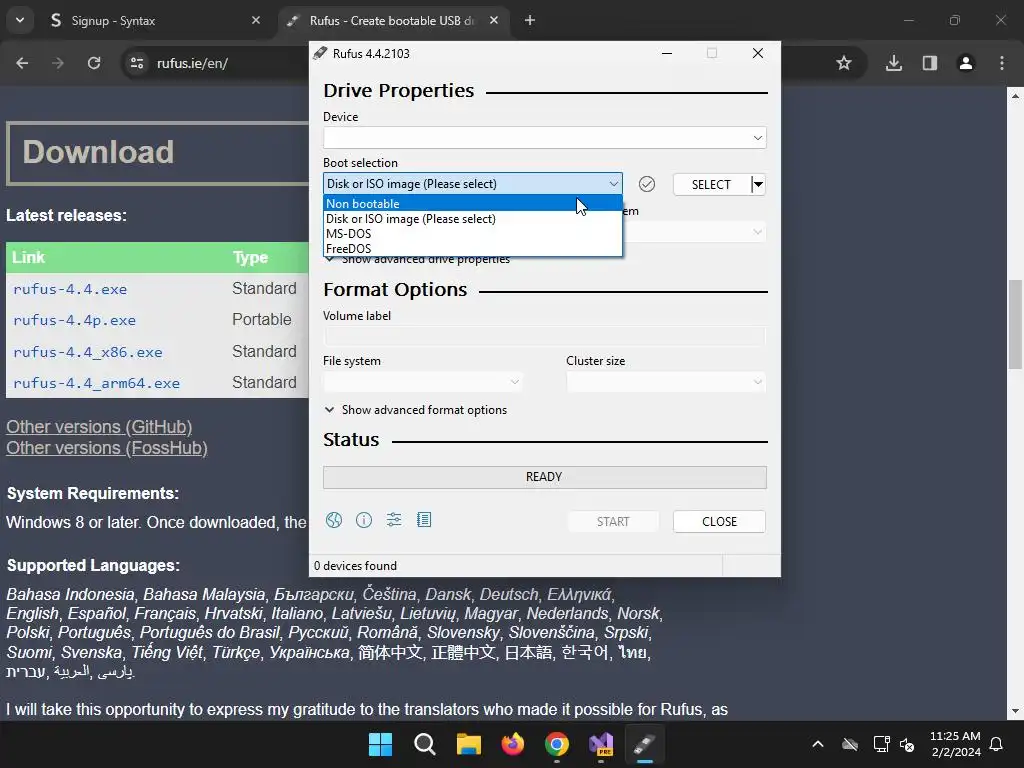Image resolution: width=1024 pixels, height=768 pixels.
Task: Click the Volume label input field
Action: coord(545,336)
